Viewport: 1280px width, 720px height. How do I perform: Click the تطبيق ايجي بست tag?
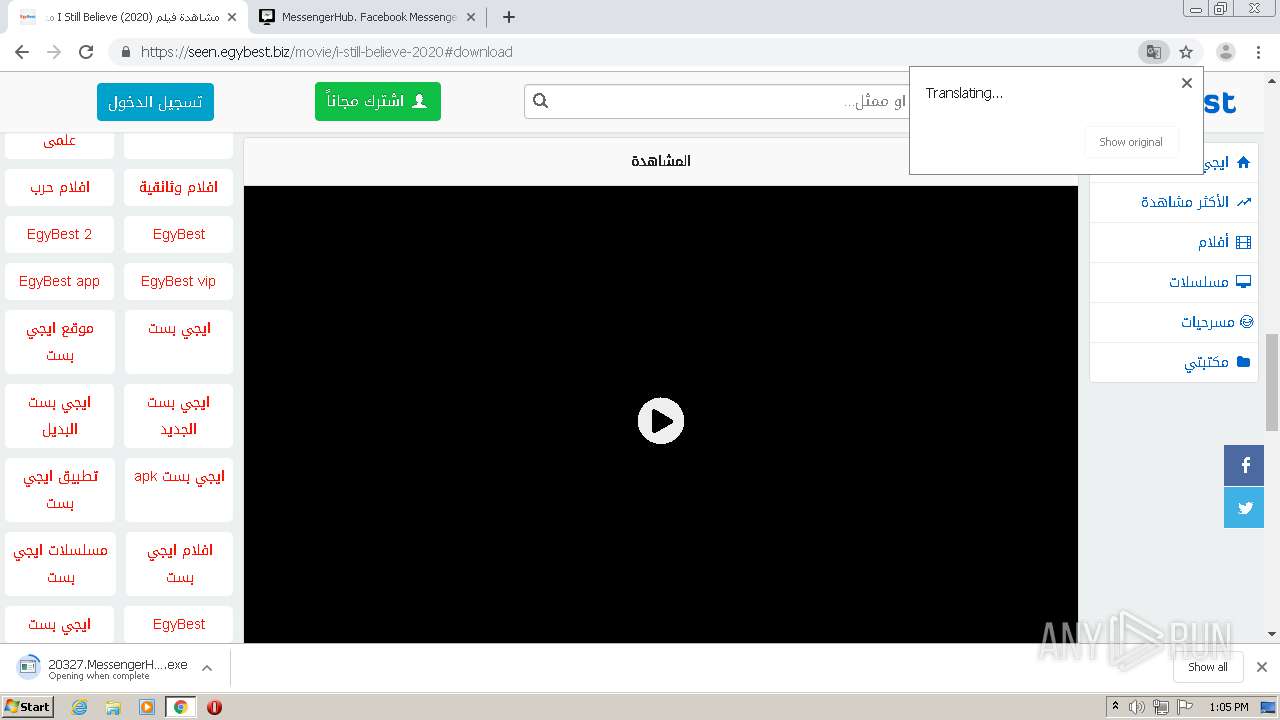(x=59, y=490)
